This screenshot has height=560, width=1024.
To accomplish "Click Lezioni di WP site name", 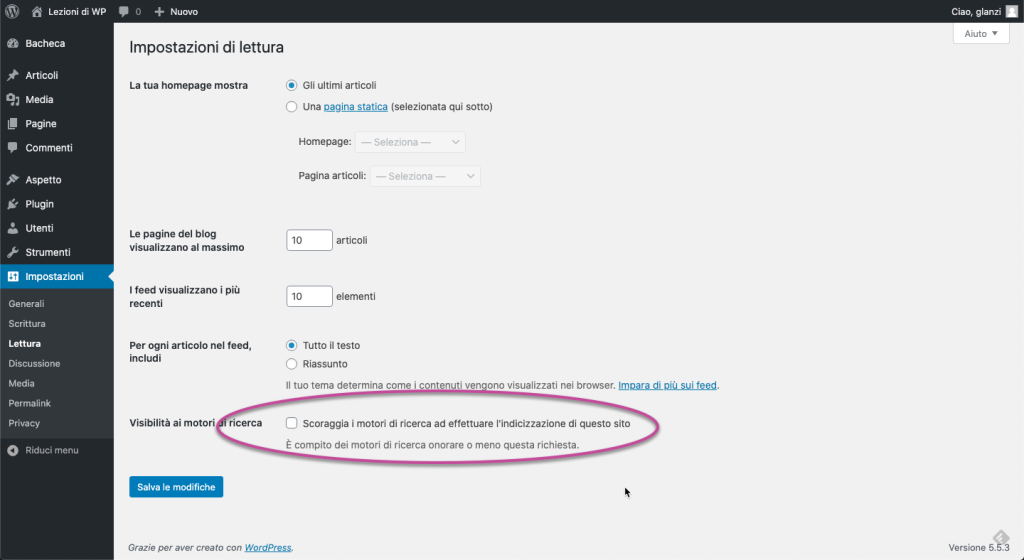I will (77, 12).
